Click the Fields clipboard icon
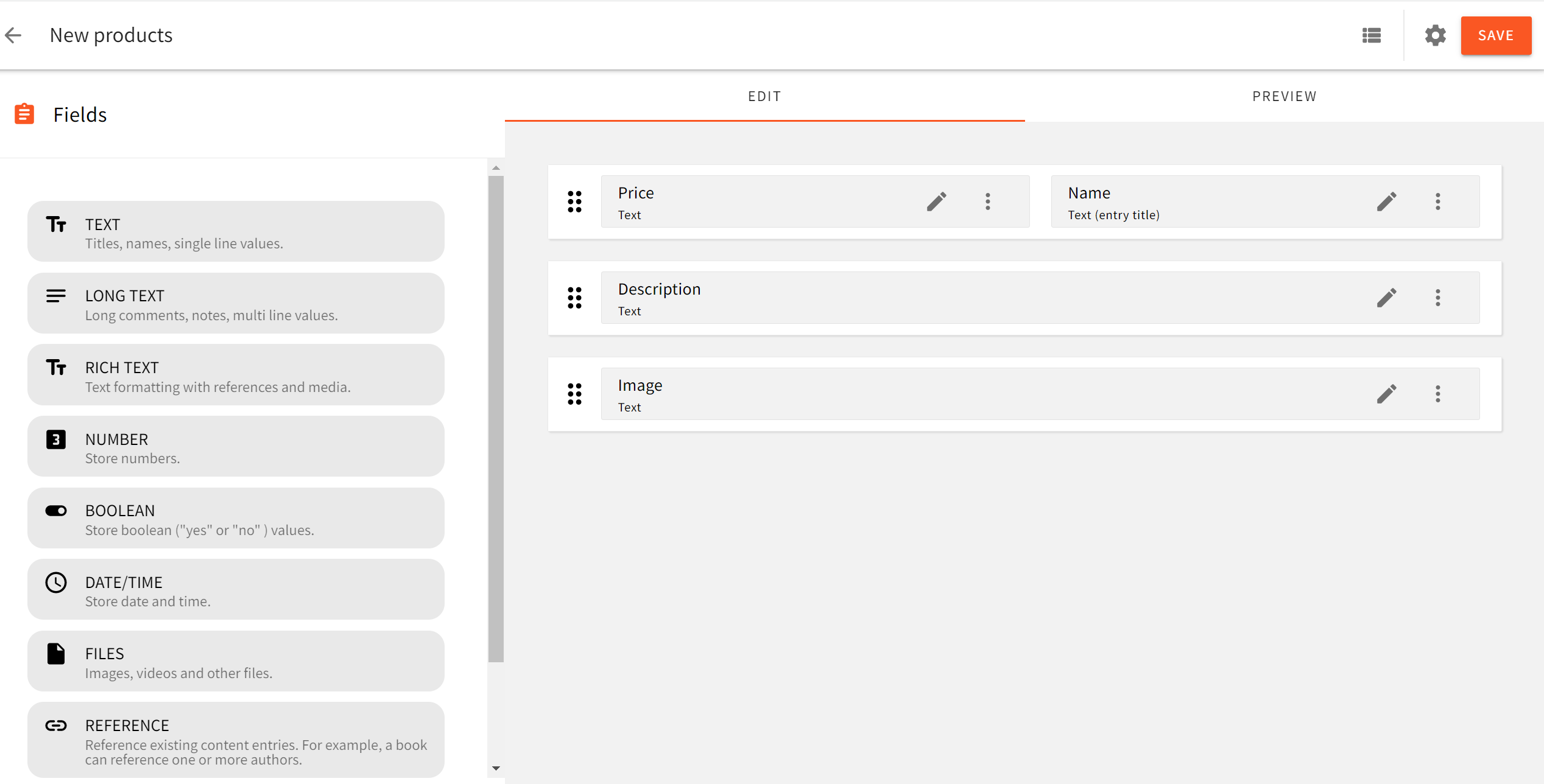The height and width of the screenshot is (784, 1544). 24,114
